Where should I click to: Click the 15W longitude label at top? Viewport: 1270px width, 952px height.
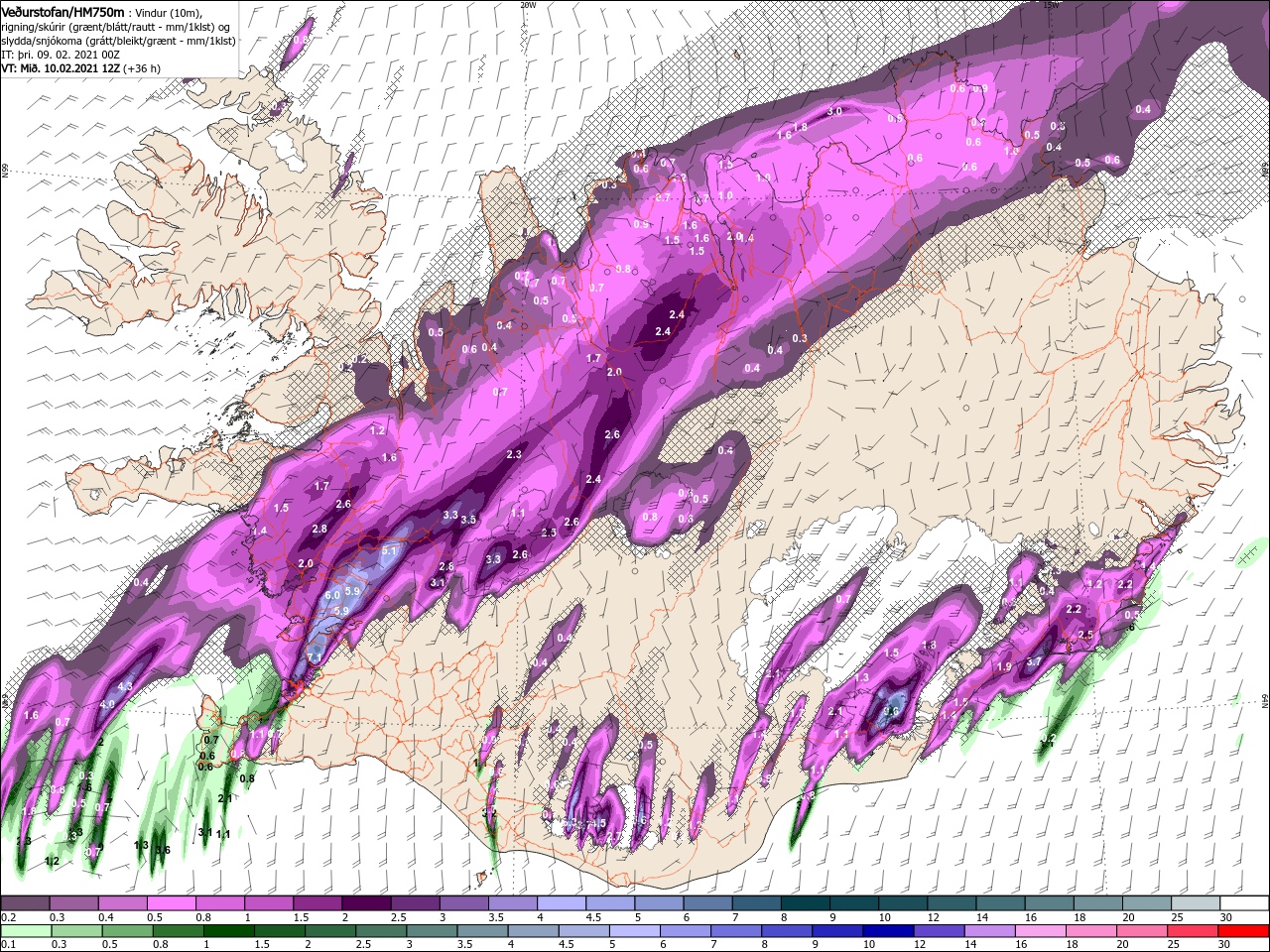tap(1052, 5)
